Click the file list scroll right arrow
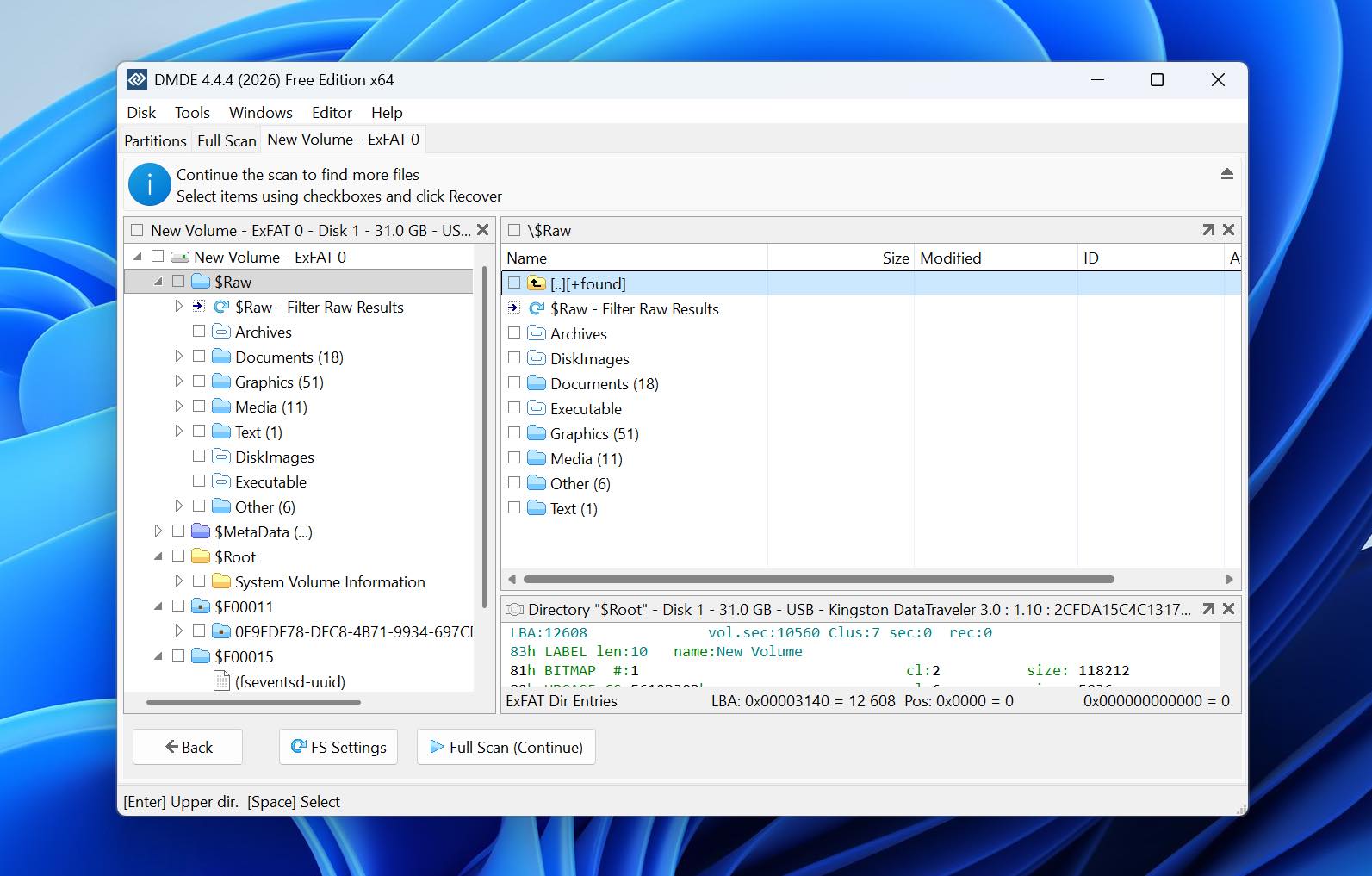The height and width of the screenshot is (876, 1372). (x=1229, y=579)
